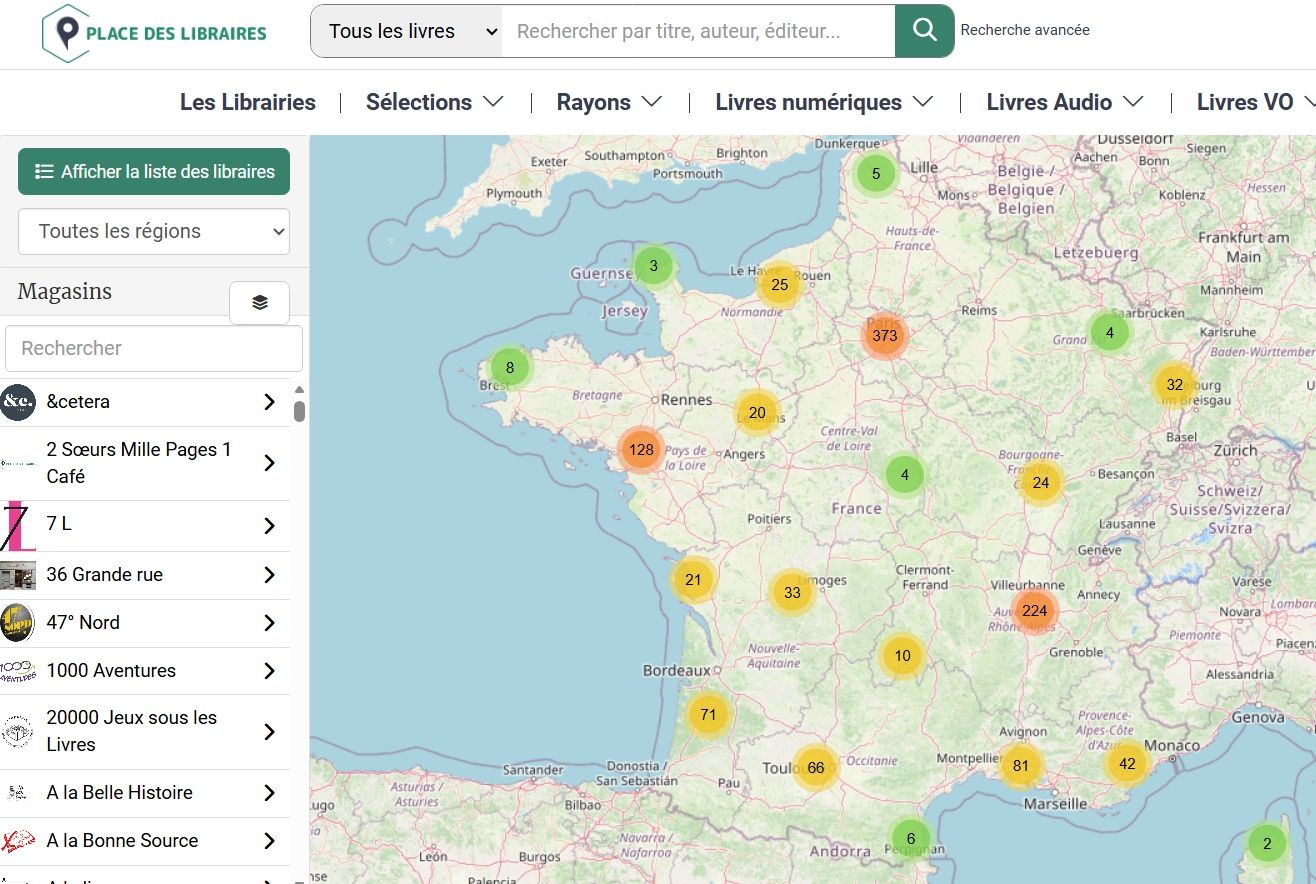This screenshot has width=1316, height=884.
Task: Click the store list scrollbar handle
Action: [x=299, y=411]
